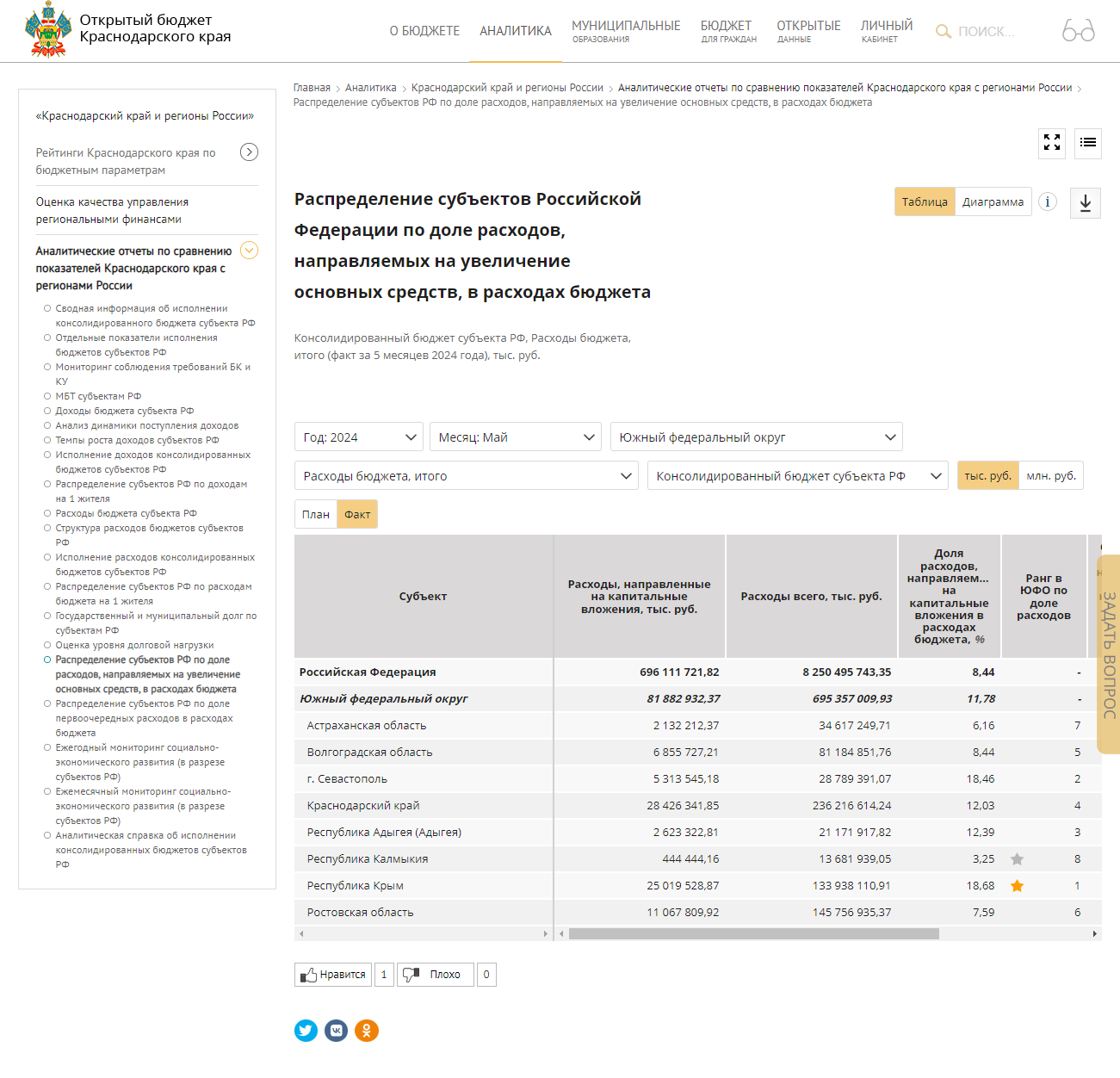Toggle data to План
The width and height of the screenshot is (1120, 1078).
(x=315, y=515)
